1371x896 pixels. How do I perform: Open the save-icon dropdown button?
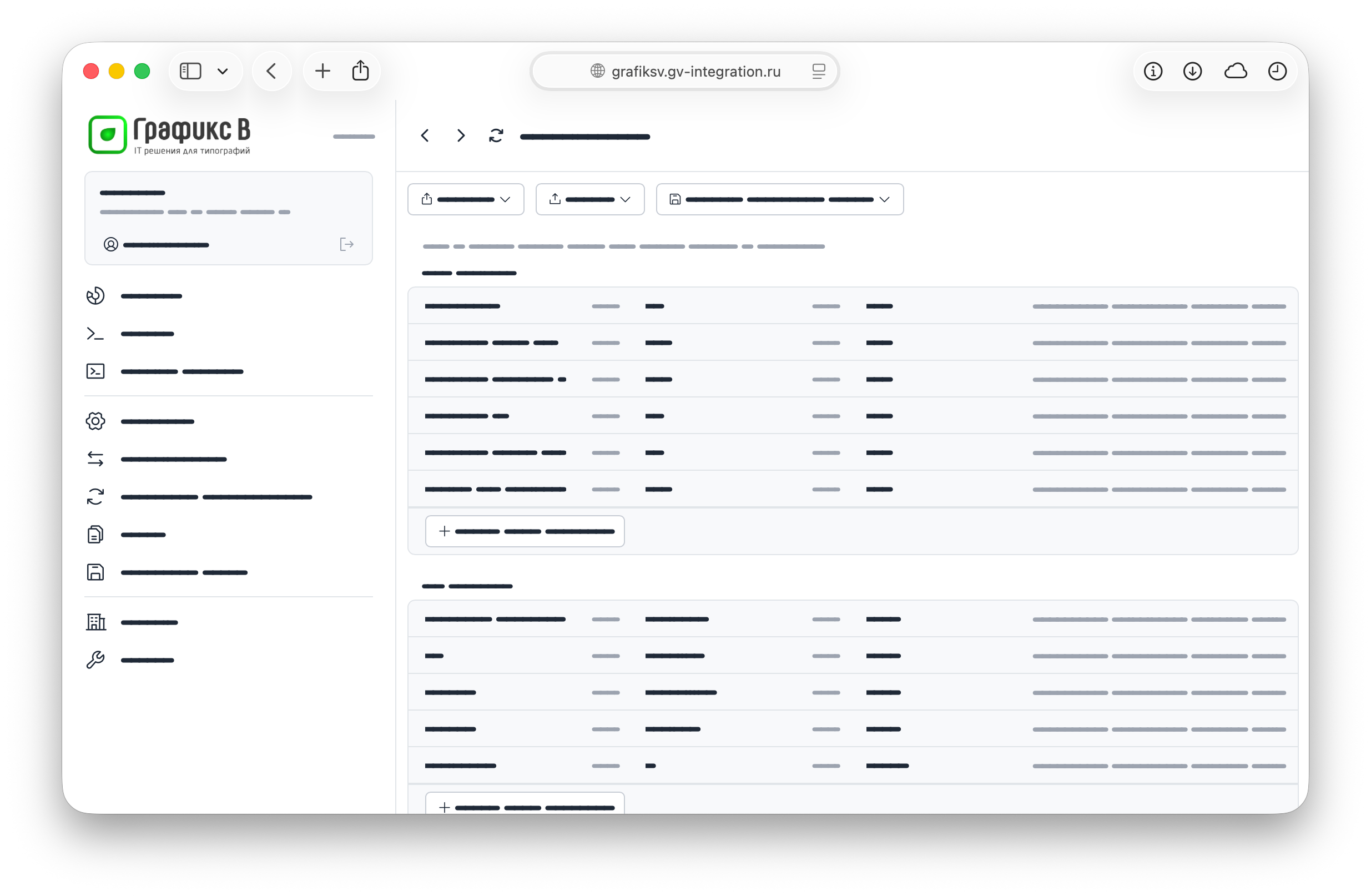780,199
